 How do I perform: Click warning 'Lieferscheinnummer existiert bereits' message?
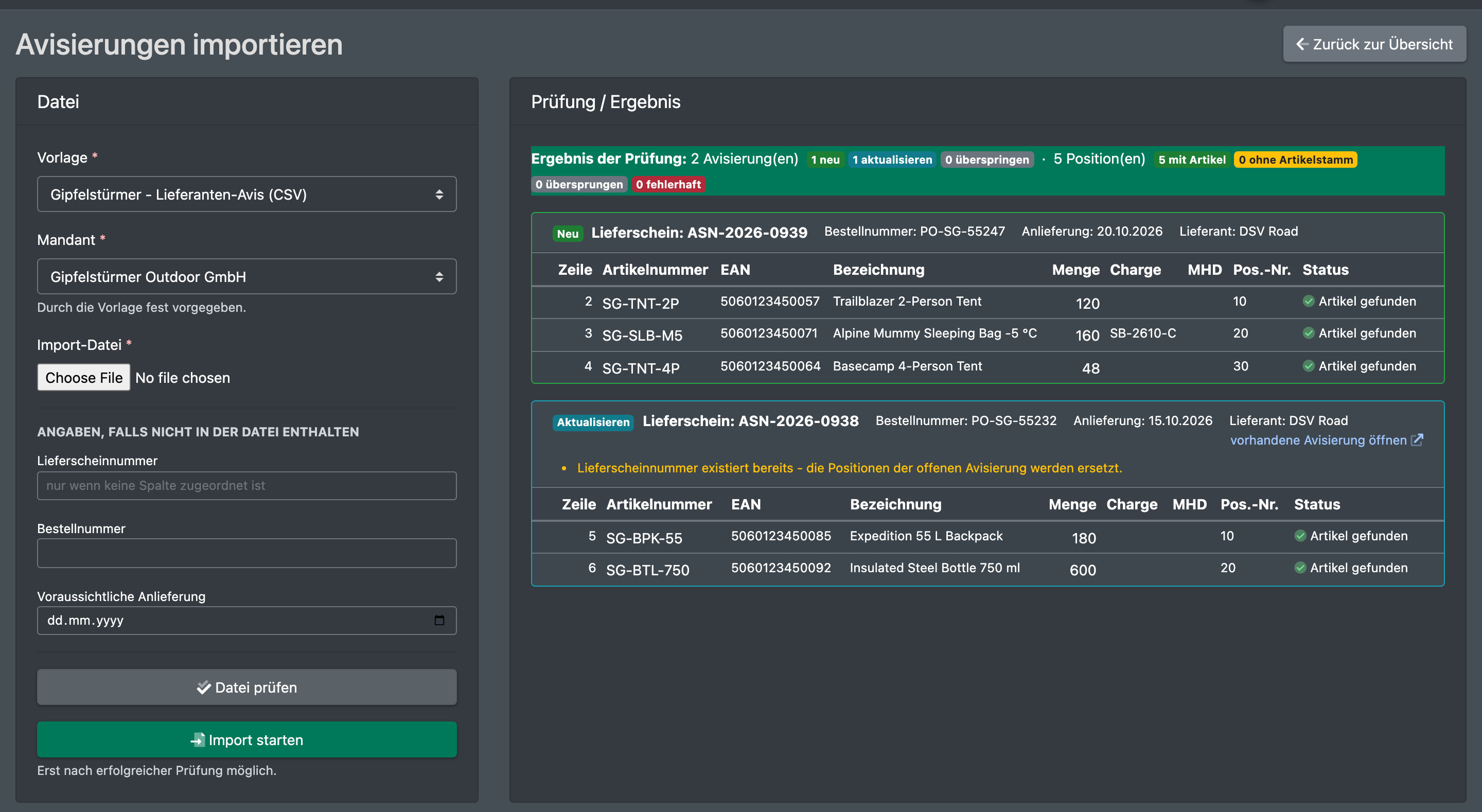point(850,468)
